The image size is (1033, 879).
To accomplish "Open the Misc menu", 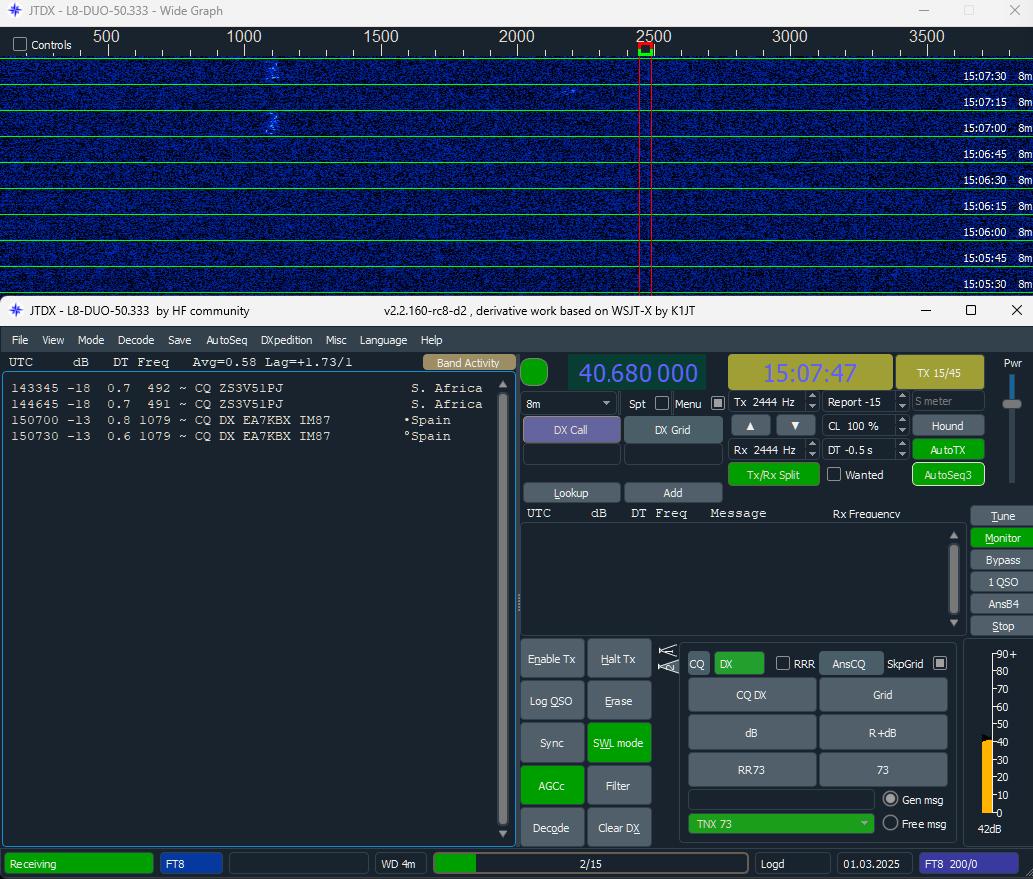I will [x=336, y=340].
